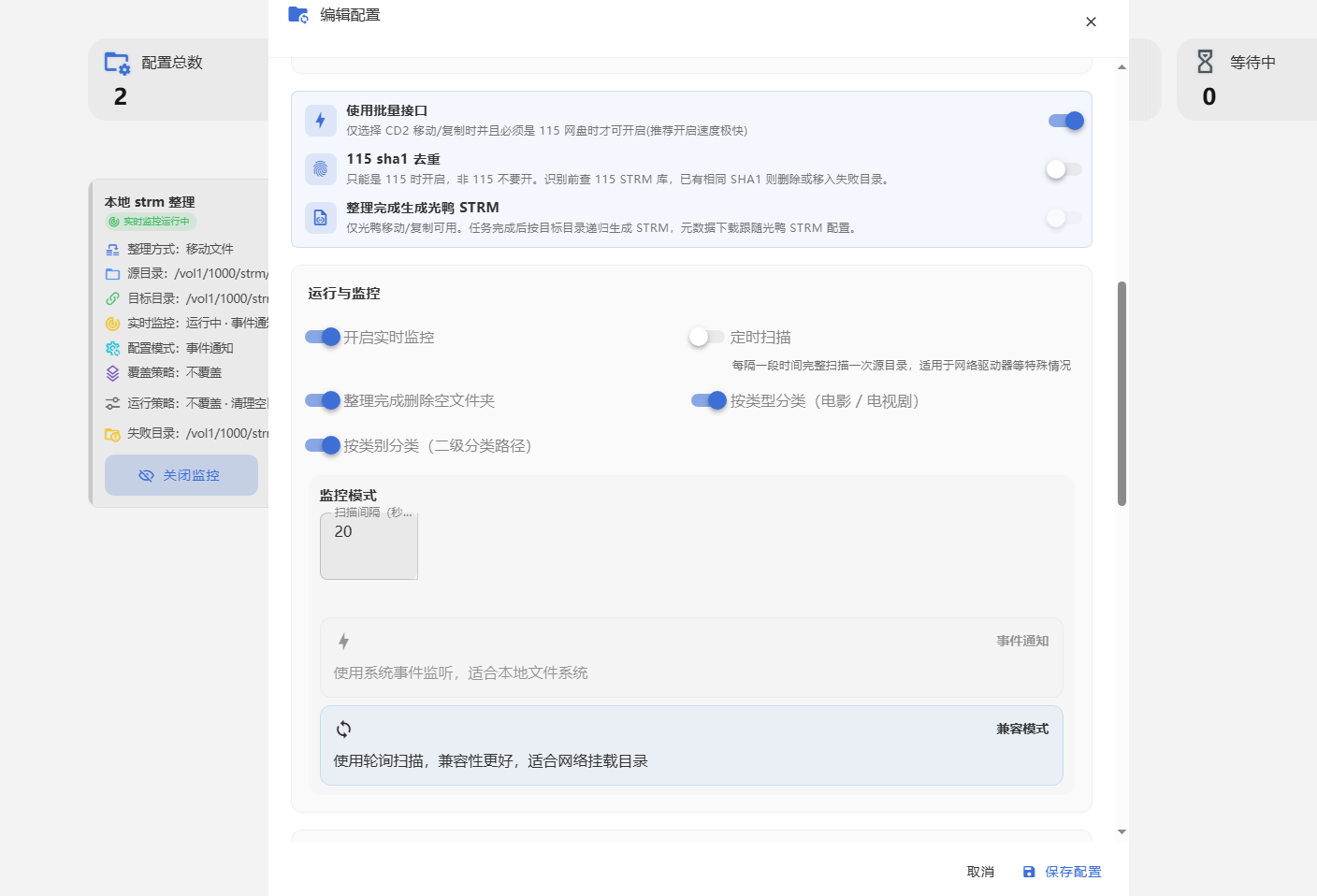The width and height of the screenshot is (1317, 896).
Task: Click the icon beside 实时监控: 运行中
Action: click(x=112, y=324)
